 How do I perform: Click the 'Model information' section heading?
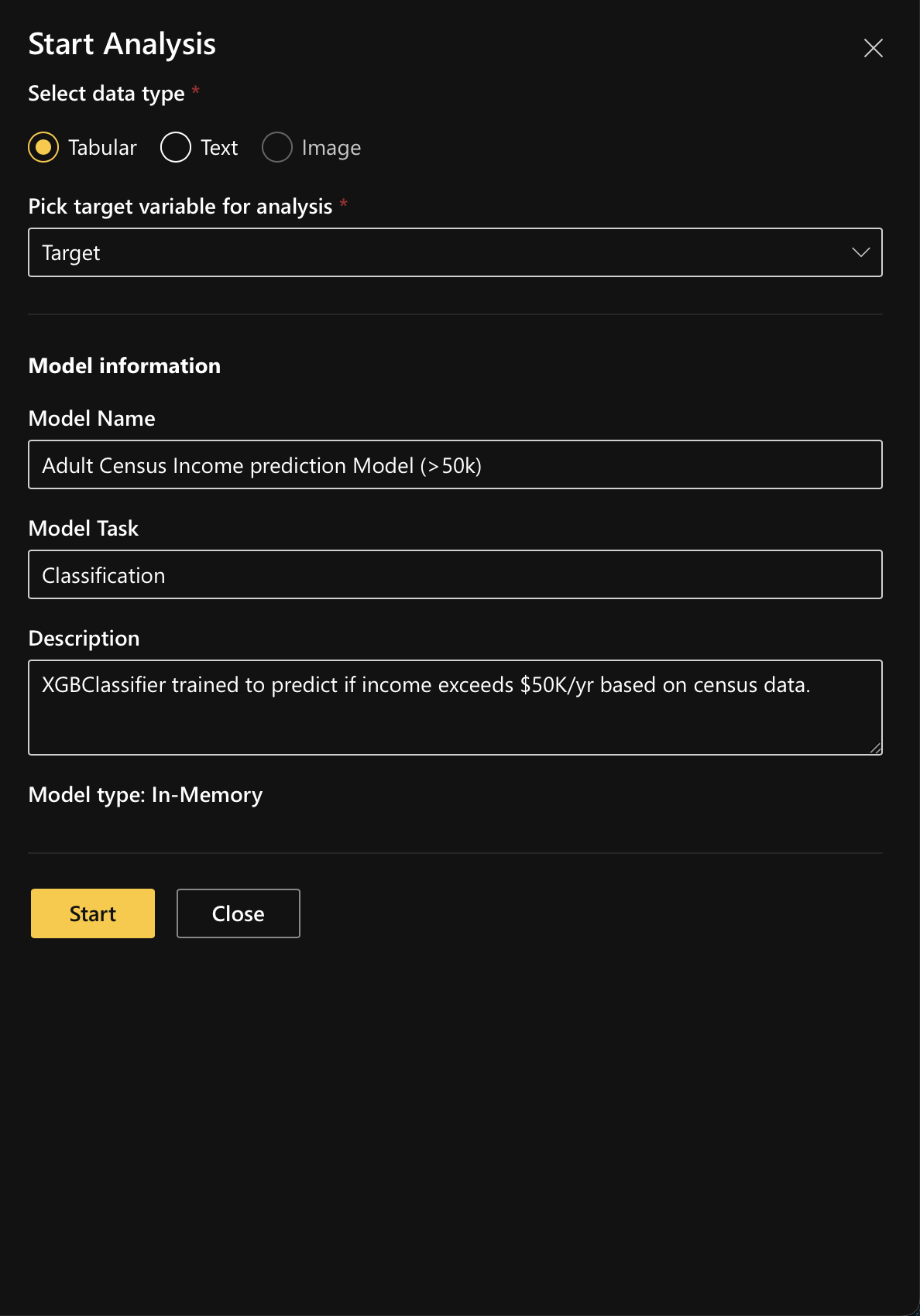tap(124, 365)
